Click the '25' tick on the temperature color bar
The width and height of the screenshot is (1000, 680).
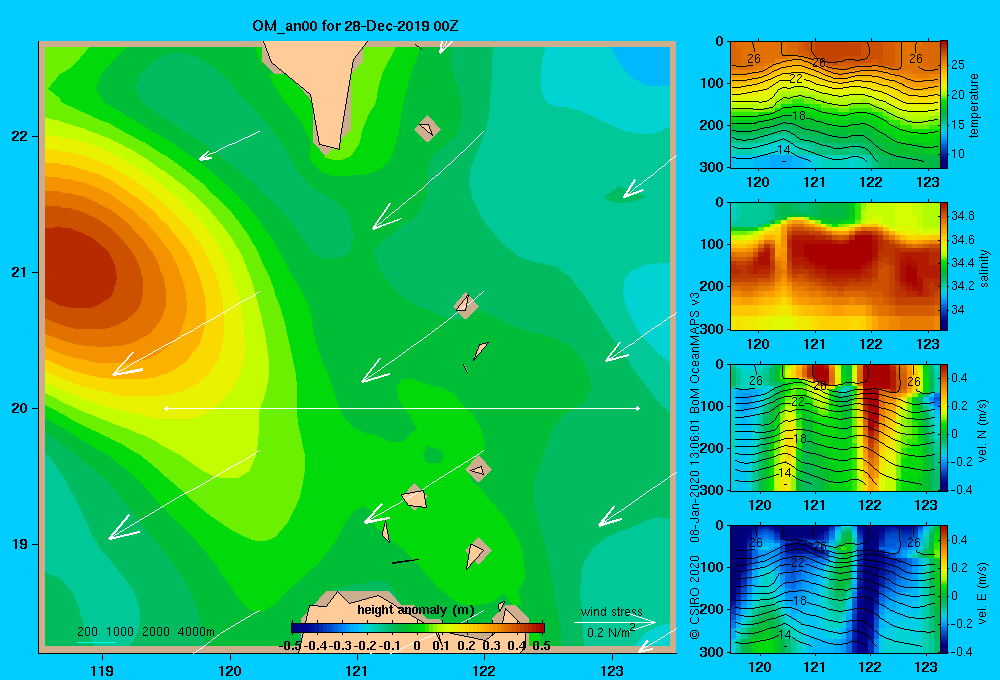coord(957,64)
